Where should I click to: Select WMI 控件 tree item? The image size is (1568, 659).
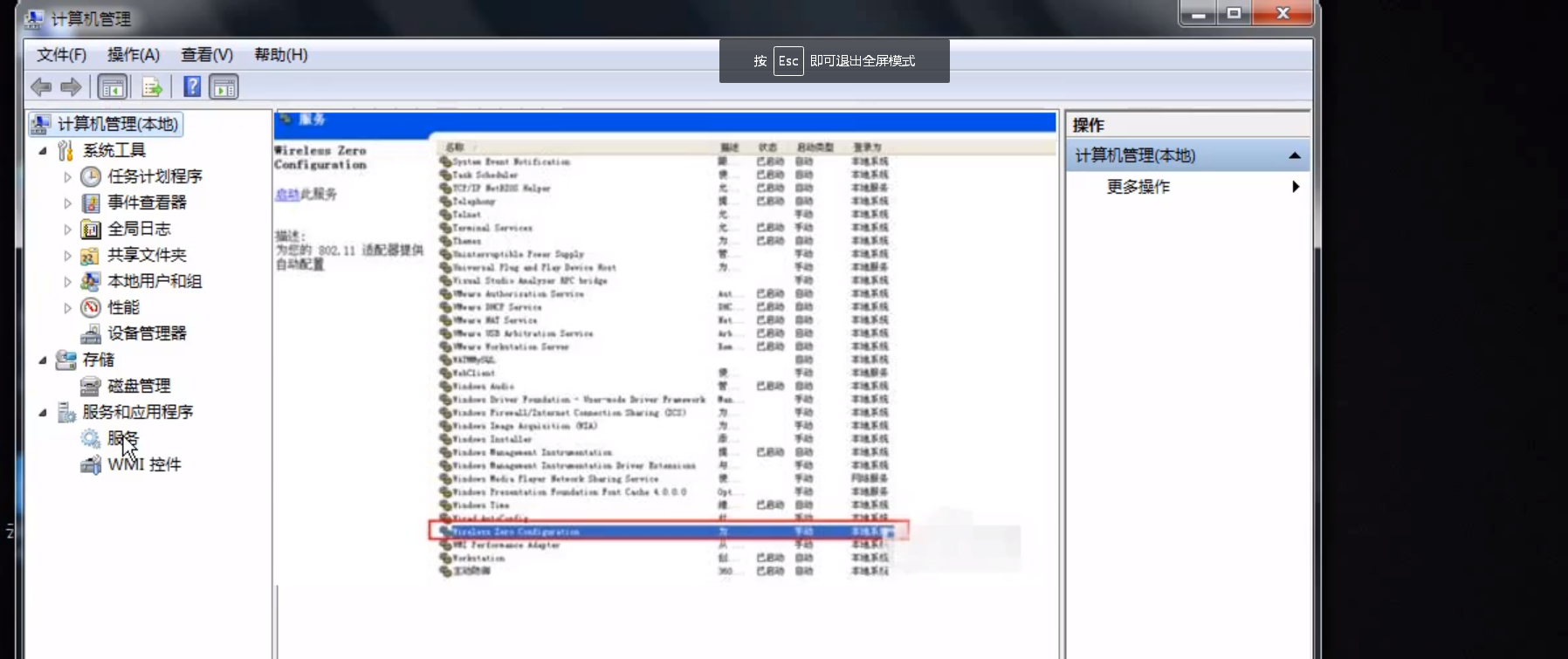point(144,464)
